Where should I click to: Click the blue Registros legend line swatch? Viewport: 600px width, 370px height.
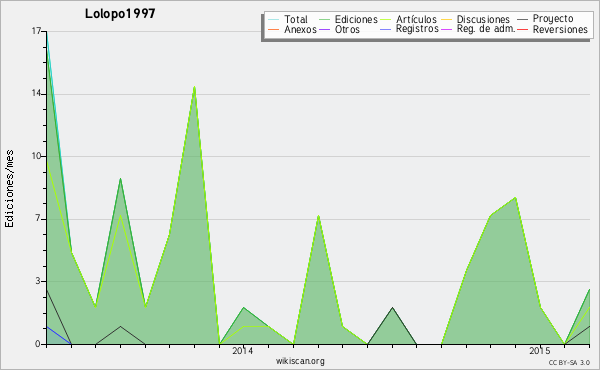pos(386,29)
